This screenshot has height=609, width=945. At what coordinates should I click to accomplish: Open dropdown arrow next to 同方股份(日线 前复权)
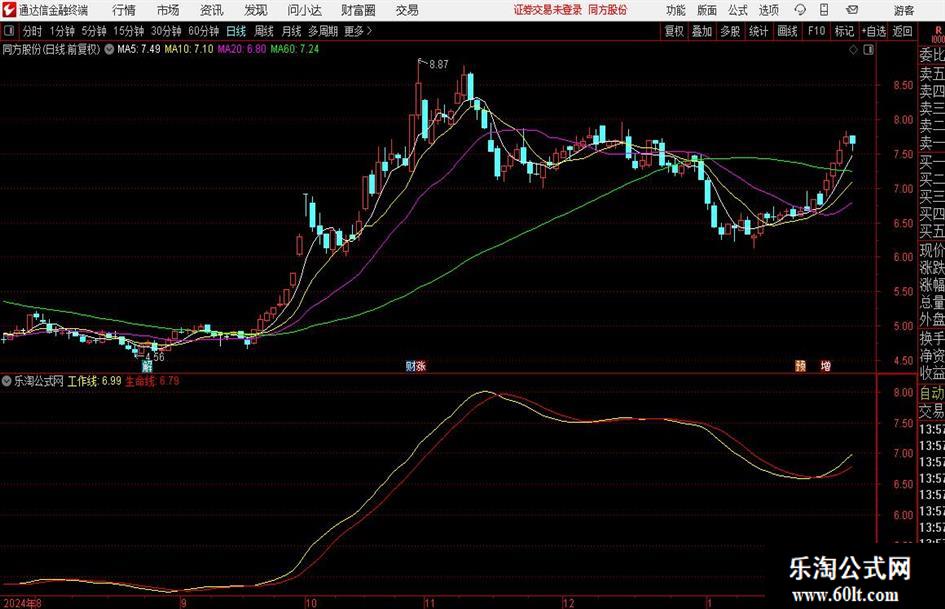point(109,49)
